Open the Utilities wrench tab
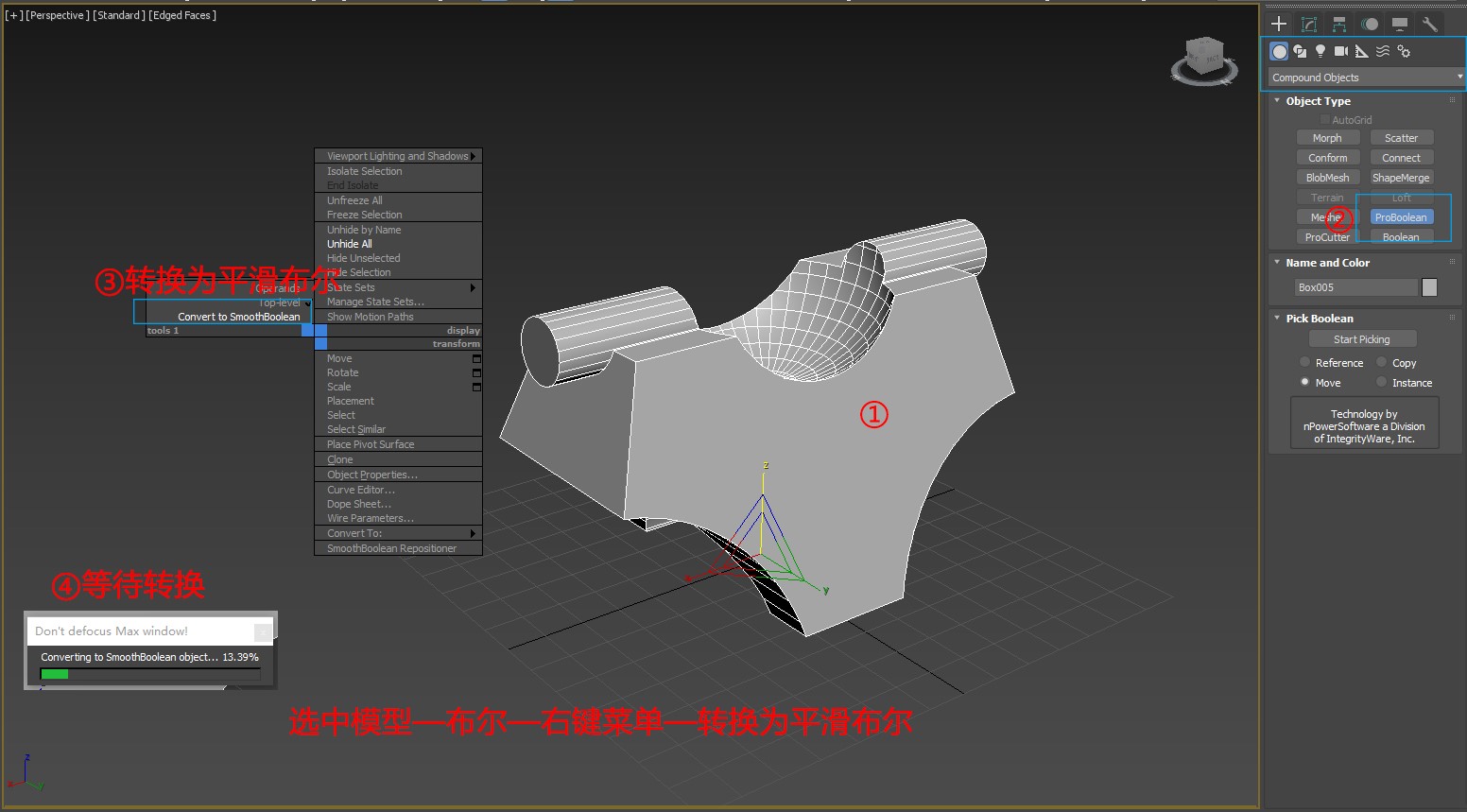 point(1430,25)
